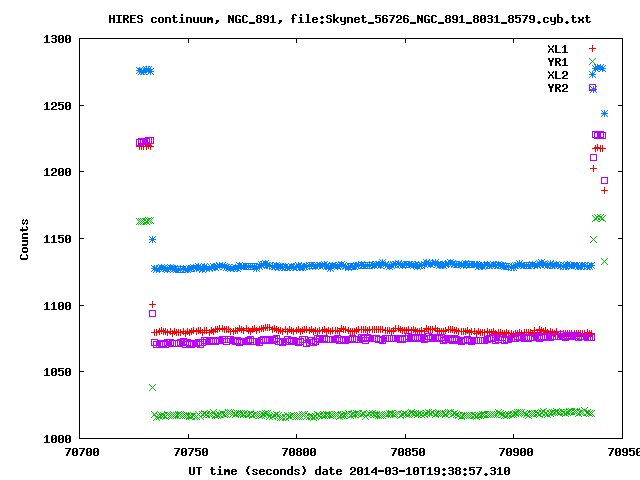Screen dimensions: 640x480
Task: Click the isolated green YR1 point near 1133 at right
Action: [604, 261]
